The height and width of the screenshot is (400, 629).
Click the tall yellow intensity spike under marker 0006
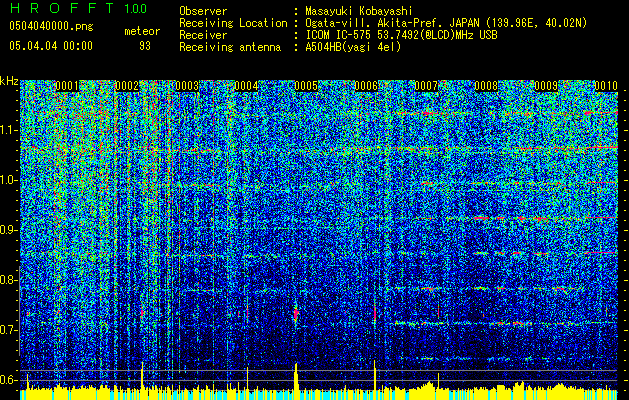[x=375, y=376]
